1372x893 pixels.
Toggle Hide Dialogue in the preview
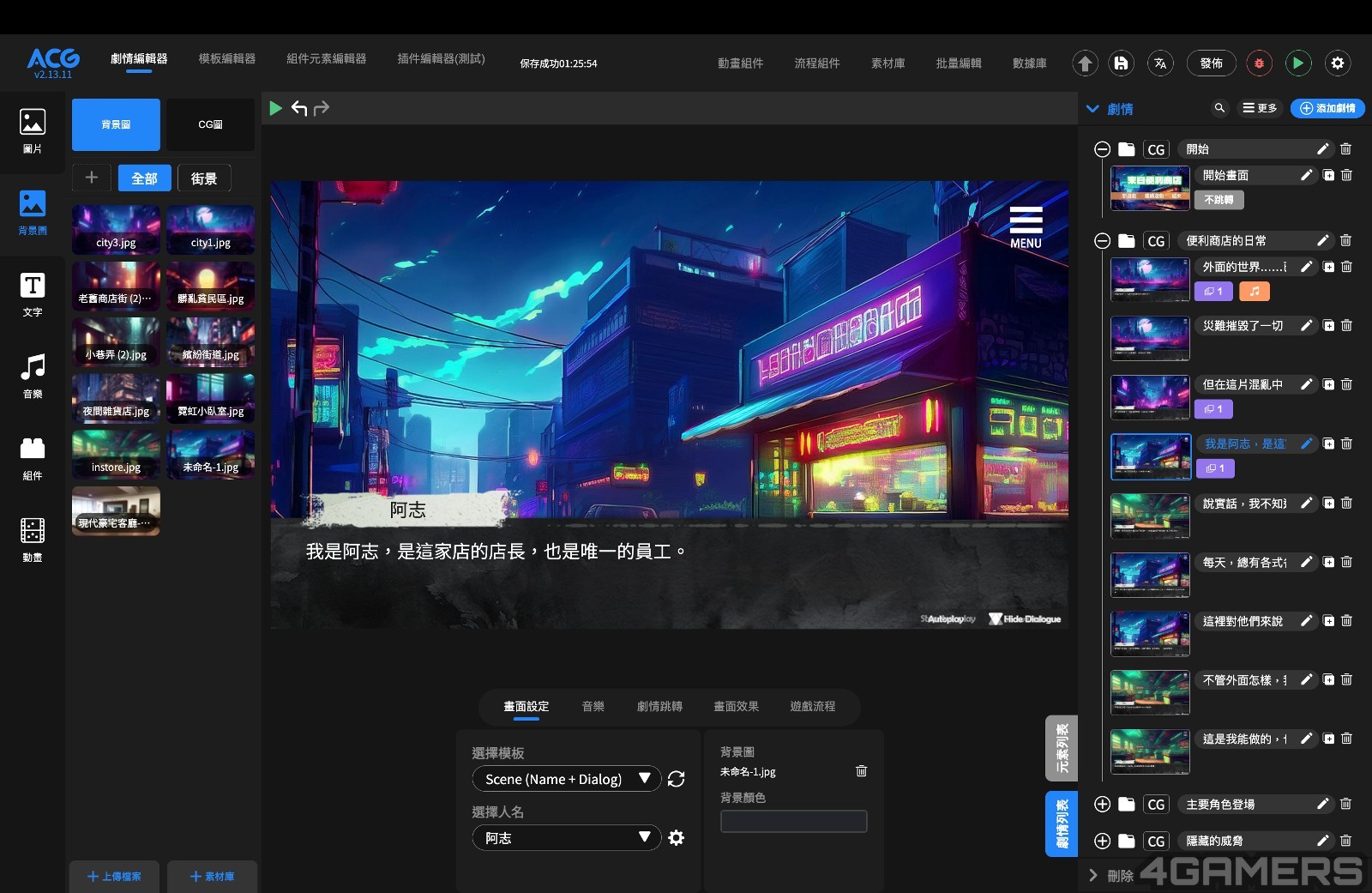1026,618
